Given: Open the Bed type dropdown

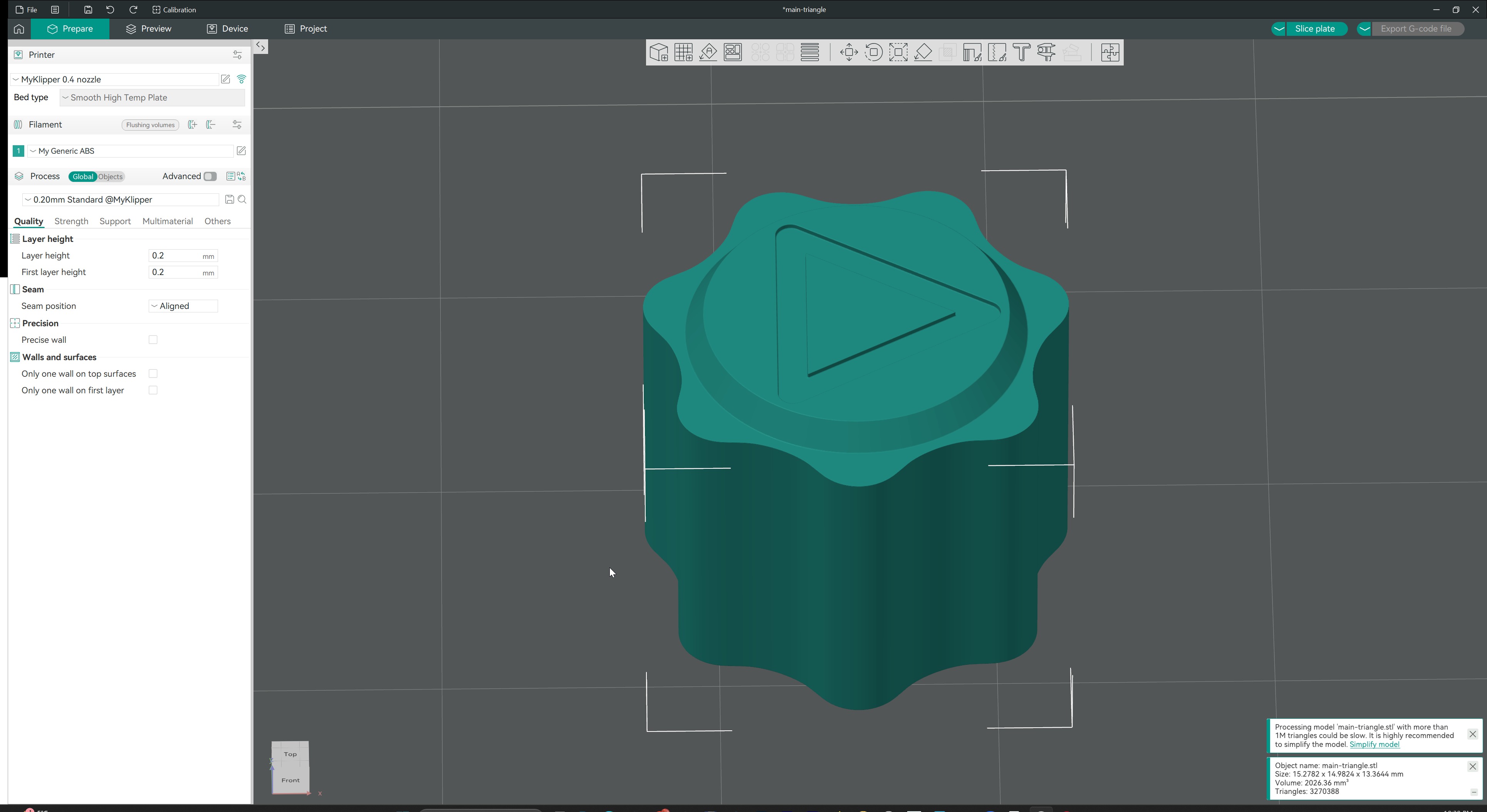Looking at the screenshot, I should (x=153, y=97).
